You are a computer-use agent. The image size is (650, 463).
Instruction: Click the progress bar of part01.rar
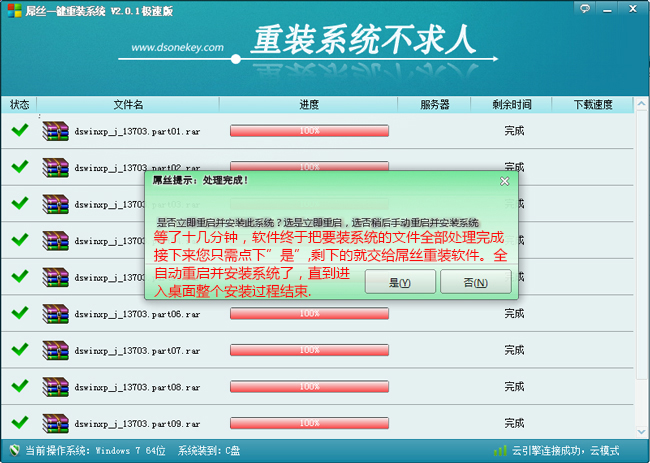(x=309, y=131)
